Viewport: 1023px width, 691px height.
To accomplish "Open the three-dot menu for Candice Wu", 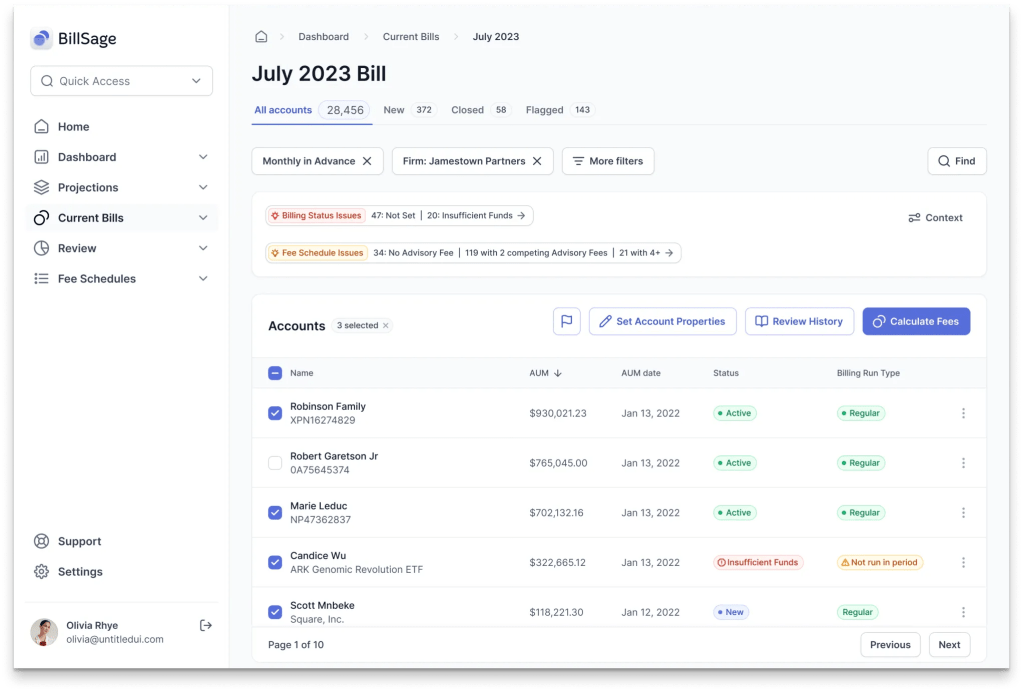I will point(963,563).
